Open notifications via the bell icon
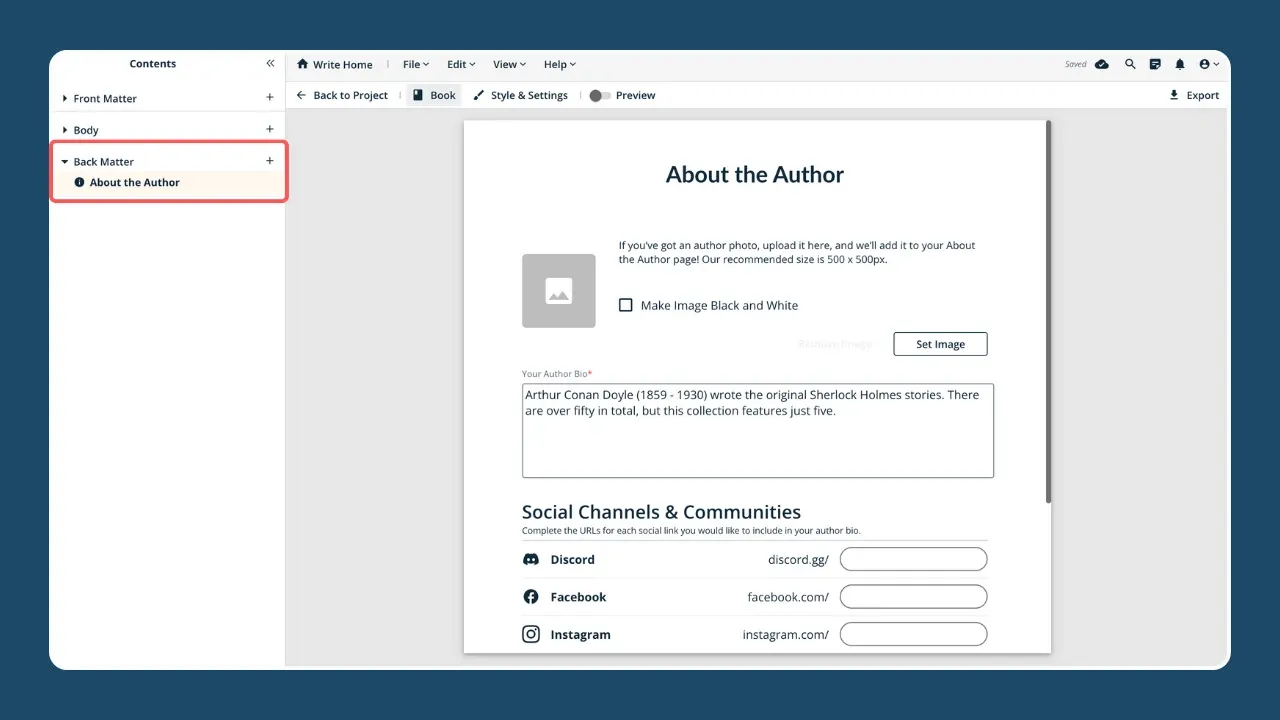 [1180, 64]
